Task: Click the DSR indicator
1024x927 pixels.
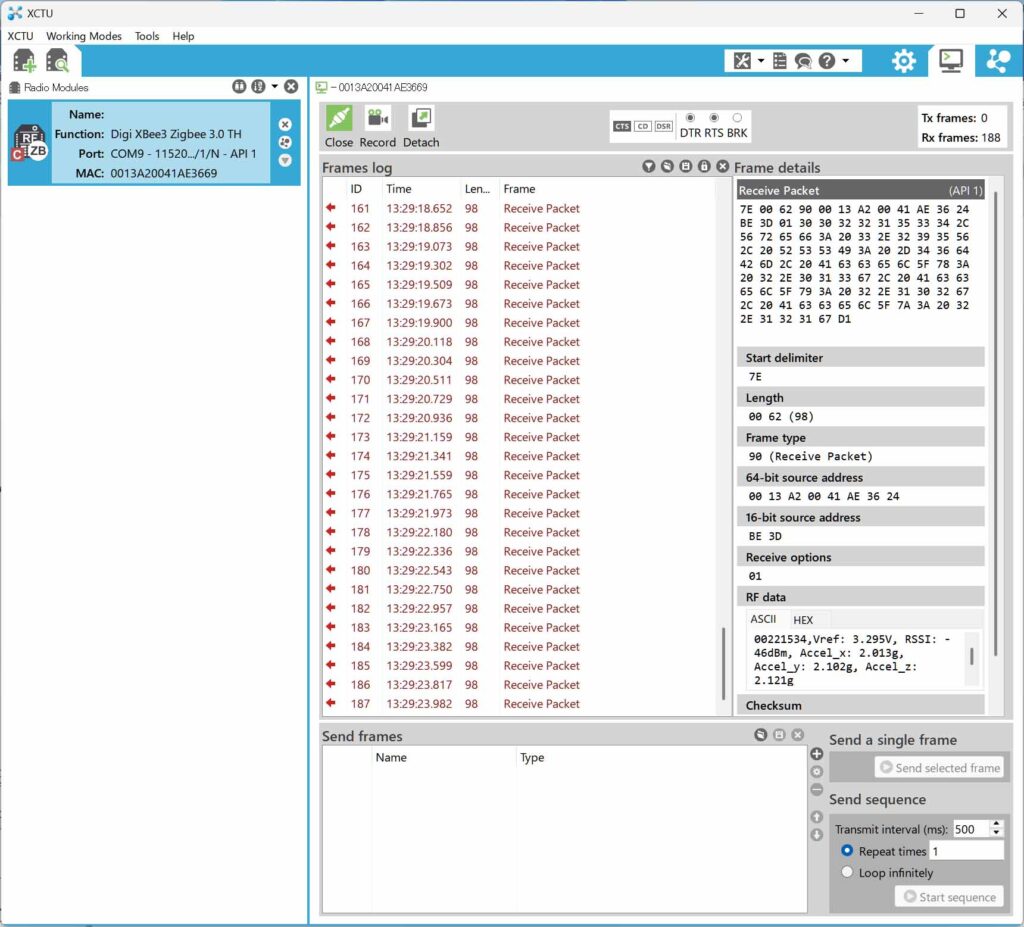Action: 664,127
